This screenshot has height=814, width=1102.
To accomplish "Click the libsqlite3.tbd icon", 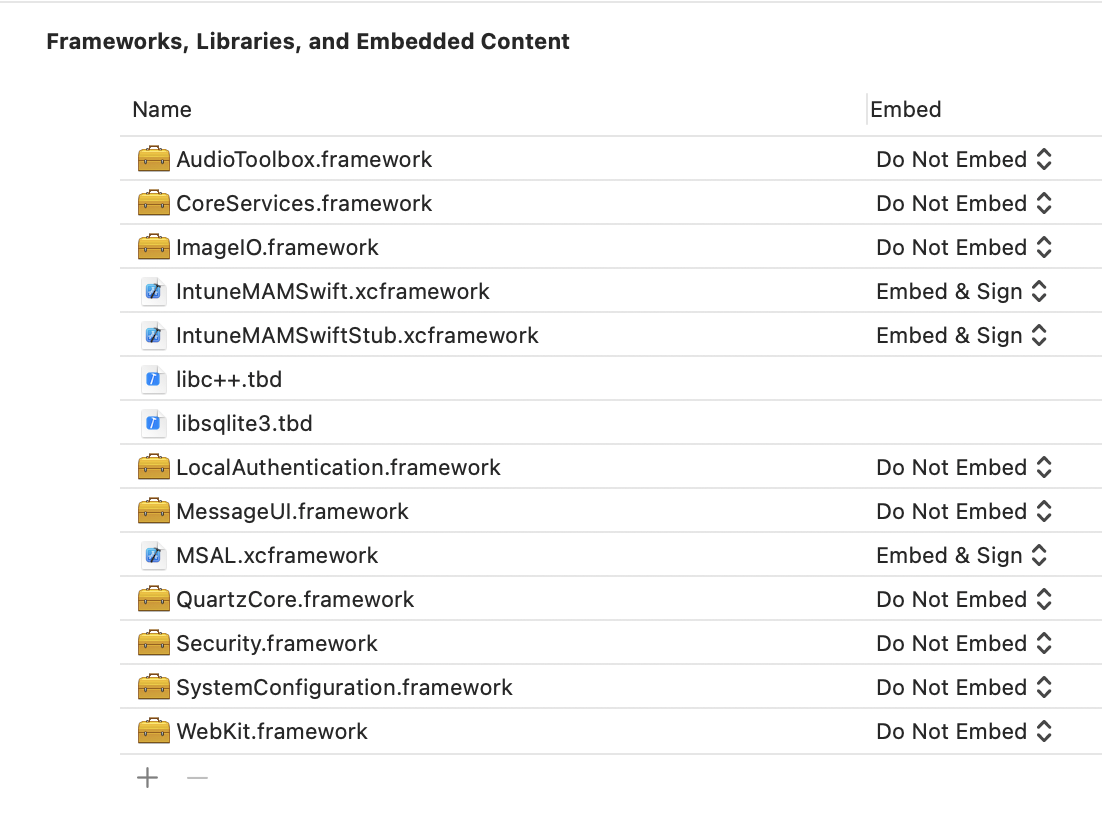I will pyautogui.click(x=154, y=423).
